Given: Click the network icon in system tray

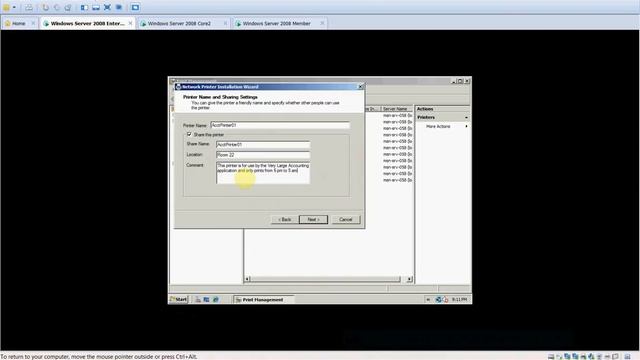Looking at the screenshot, I should (x=438, y=300).
